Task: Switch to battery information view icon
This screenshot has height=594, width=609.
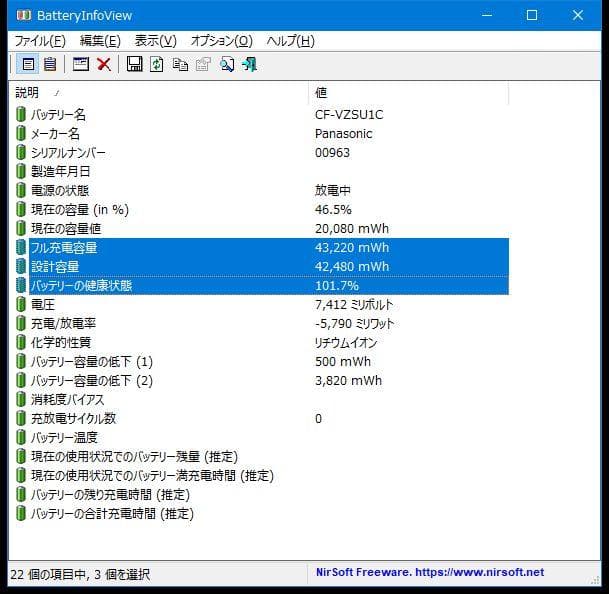Action: (28, 64)
